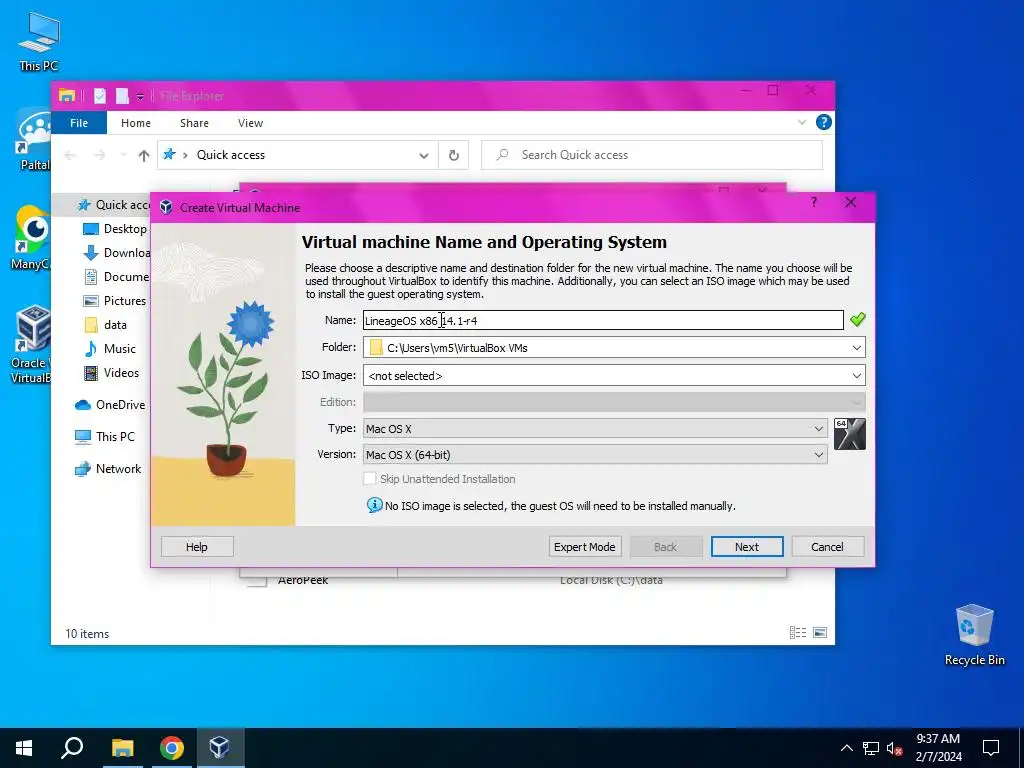Click File Explorer help question mark icon
The height and width of the screenshot is (768, 1024).
[x=824, y=122]
